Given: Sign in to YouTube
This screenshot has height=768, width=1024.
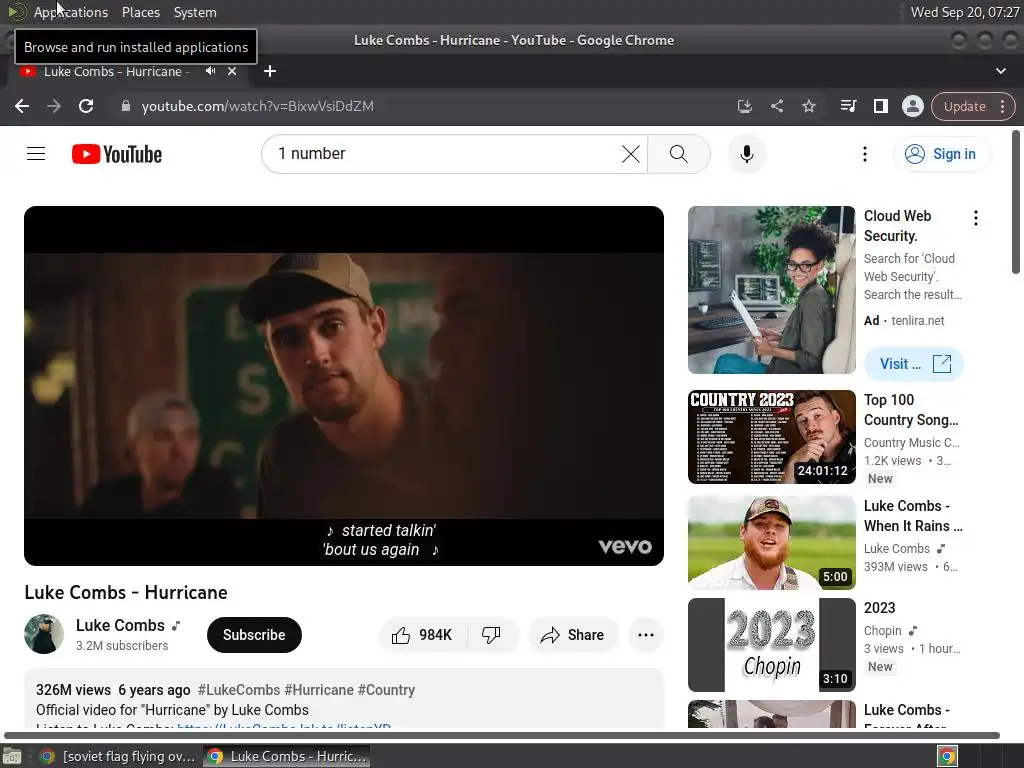Looking at the screenshot, I should click(942, 154).
